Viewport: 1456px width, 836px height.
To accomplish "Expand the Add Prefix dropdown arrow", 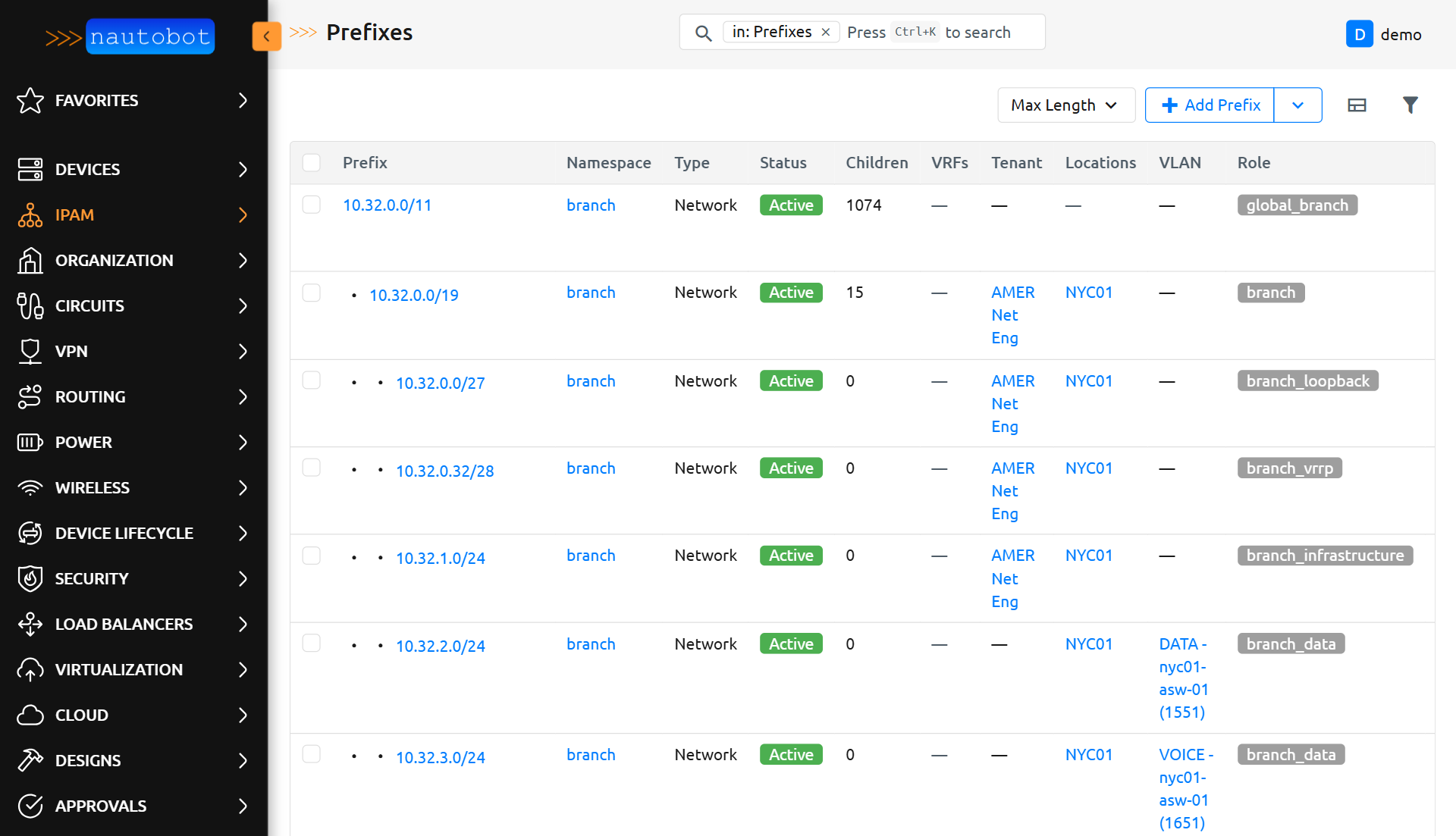I will point(1298,105).
